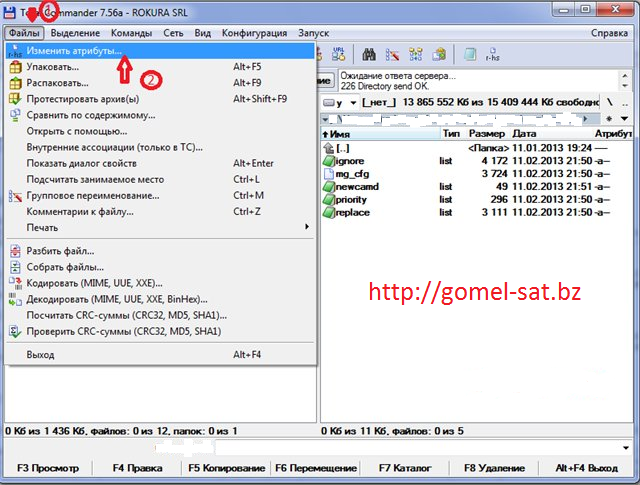
Task: Open the Конфигурация menu
Action: click(x=254, y=33)
